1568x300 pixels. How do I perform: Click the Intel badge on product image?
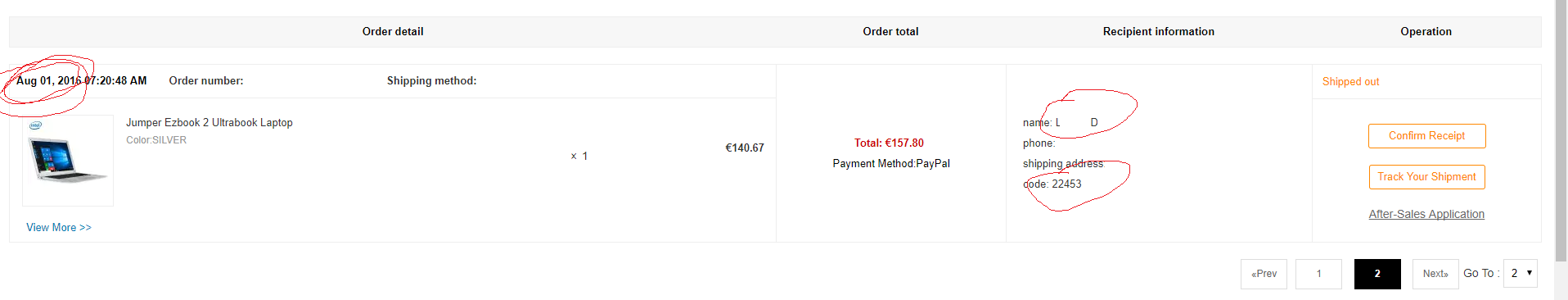(35, 125)
